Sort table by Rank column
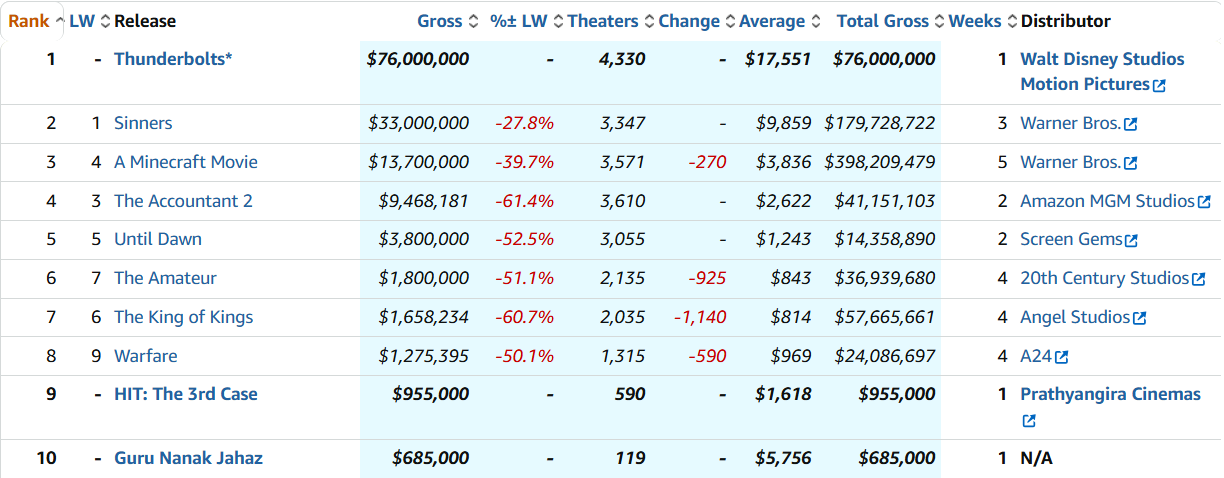 tap(29, 21)
